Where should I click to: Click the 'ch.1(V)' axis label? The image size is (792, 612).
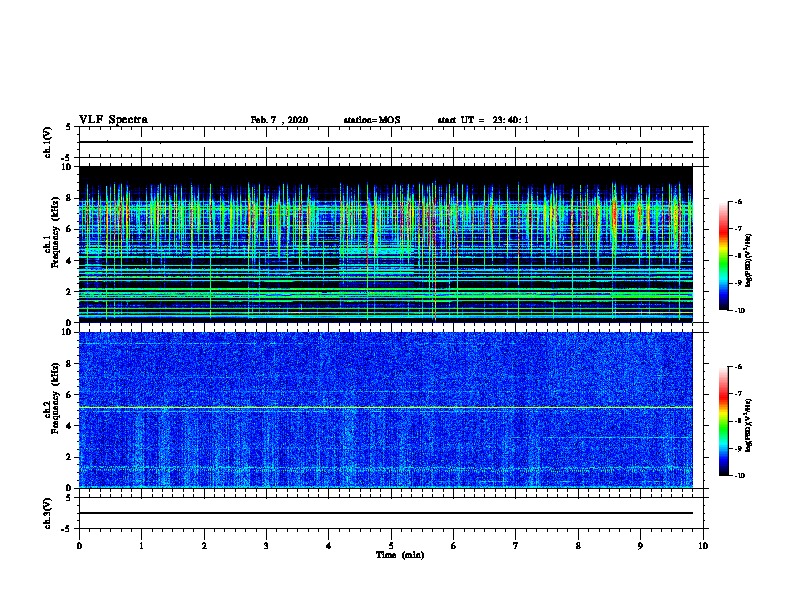point(48,142)
